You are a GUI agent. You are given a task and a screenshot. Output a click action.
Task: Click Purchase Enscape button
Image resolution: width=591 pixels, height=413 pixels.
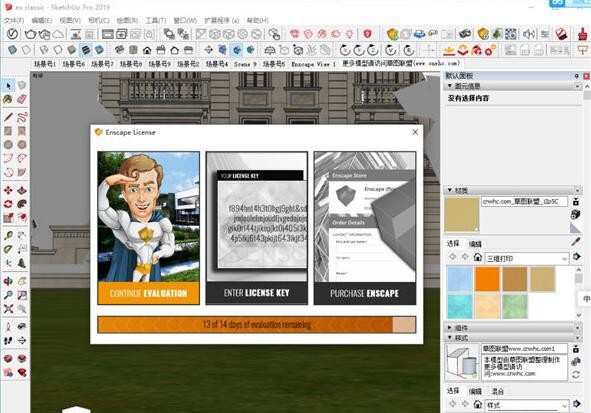click(364, 293)
